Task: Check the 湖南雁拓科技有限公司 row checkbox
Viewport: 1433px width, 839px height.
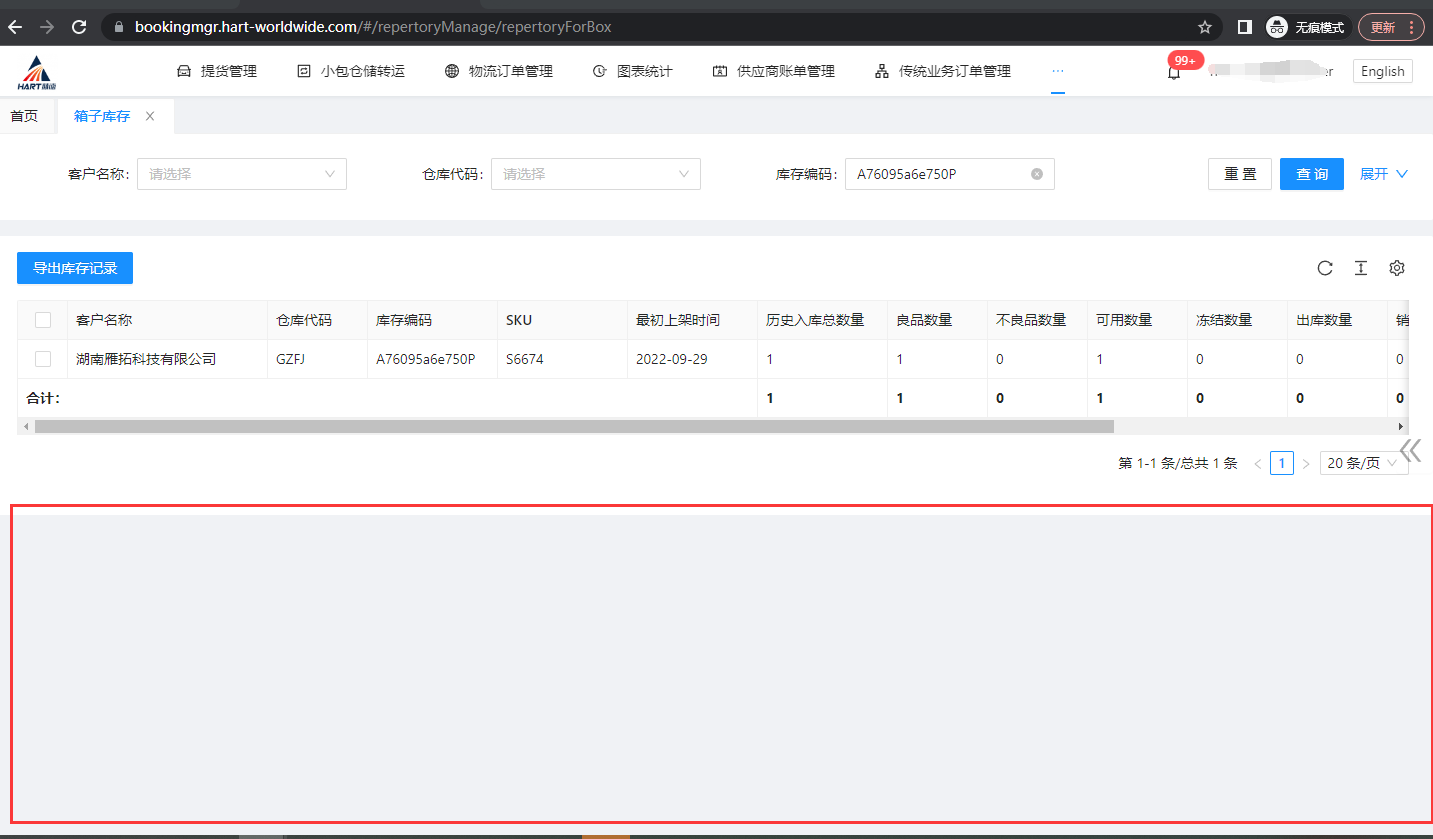Action: [43, 359]
